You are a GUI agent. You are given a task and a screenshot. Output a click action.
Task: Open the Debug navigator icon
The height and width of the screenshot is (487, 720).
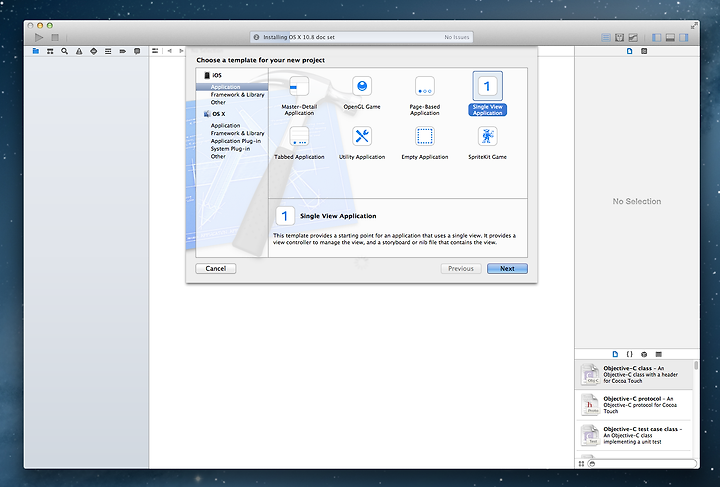108,51
